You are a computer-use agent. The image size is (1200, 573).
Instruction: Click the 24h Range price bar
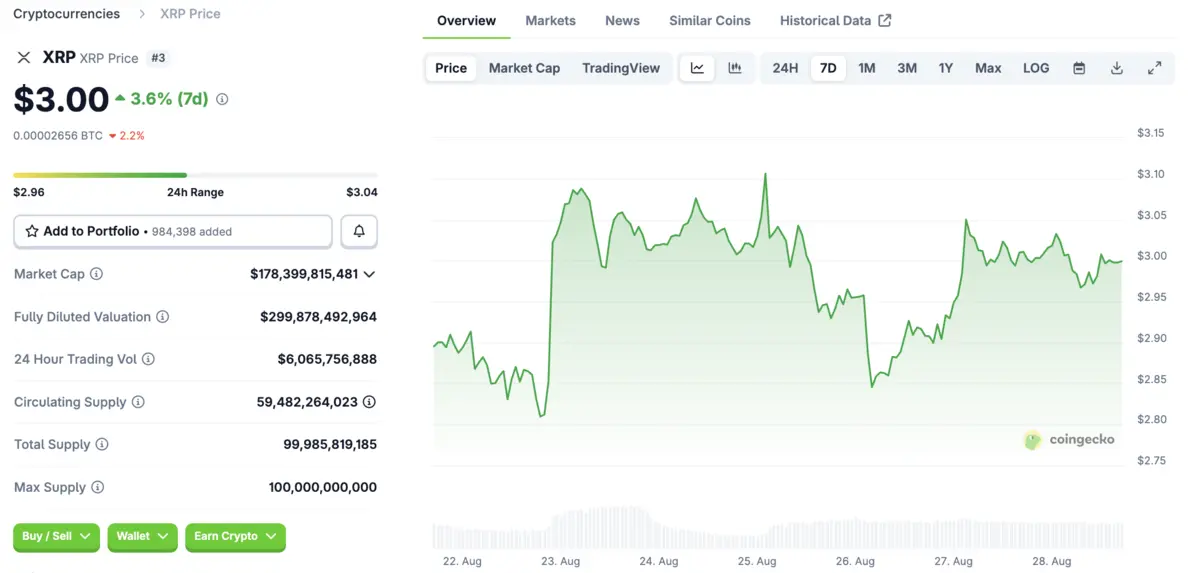195,175
